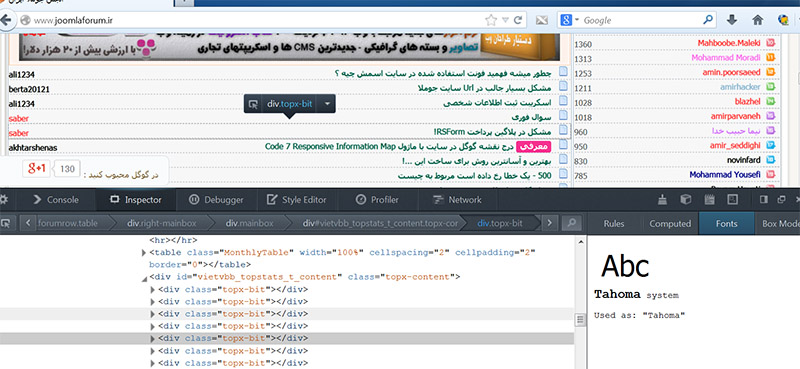Open the Rules side panel tab
800x369 pixels.
coord(614,223)
